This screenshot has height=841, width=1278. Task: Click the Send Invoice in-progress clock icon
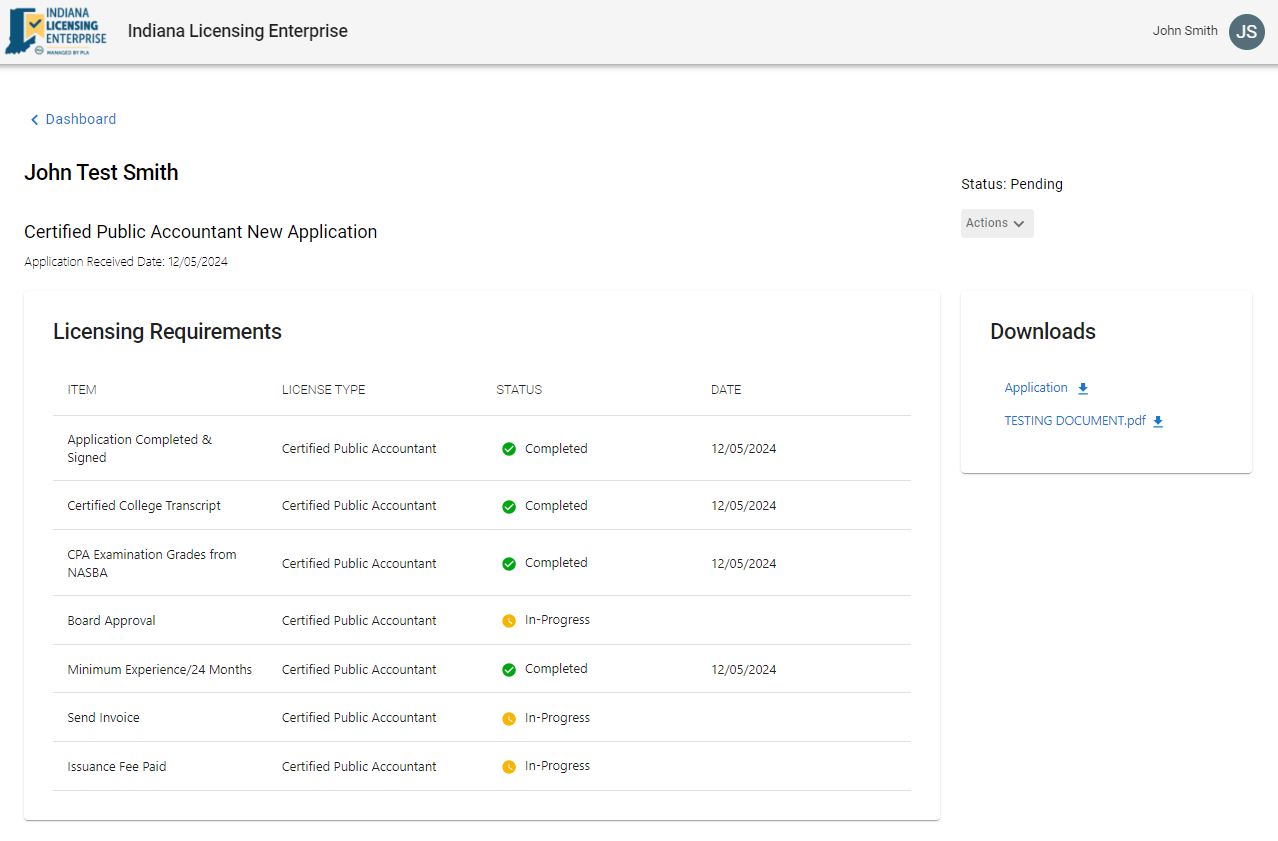509,719
